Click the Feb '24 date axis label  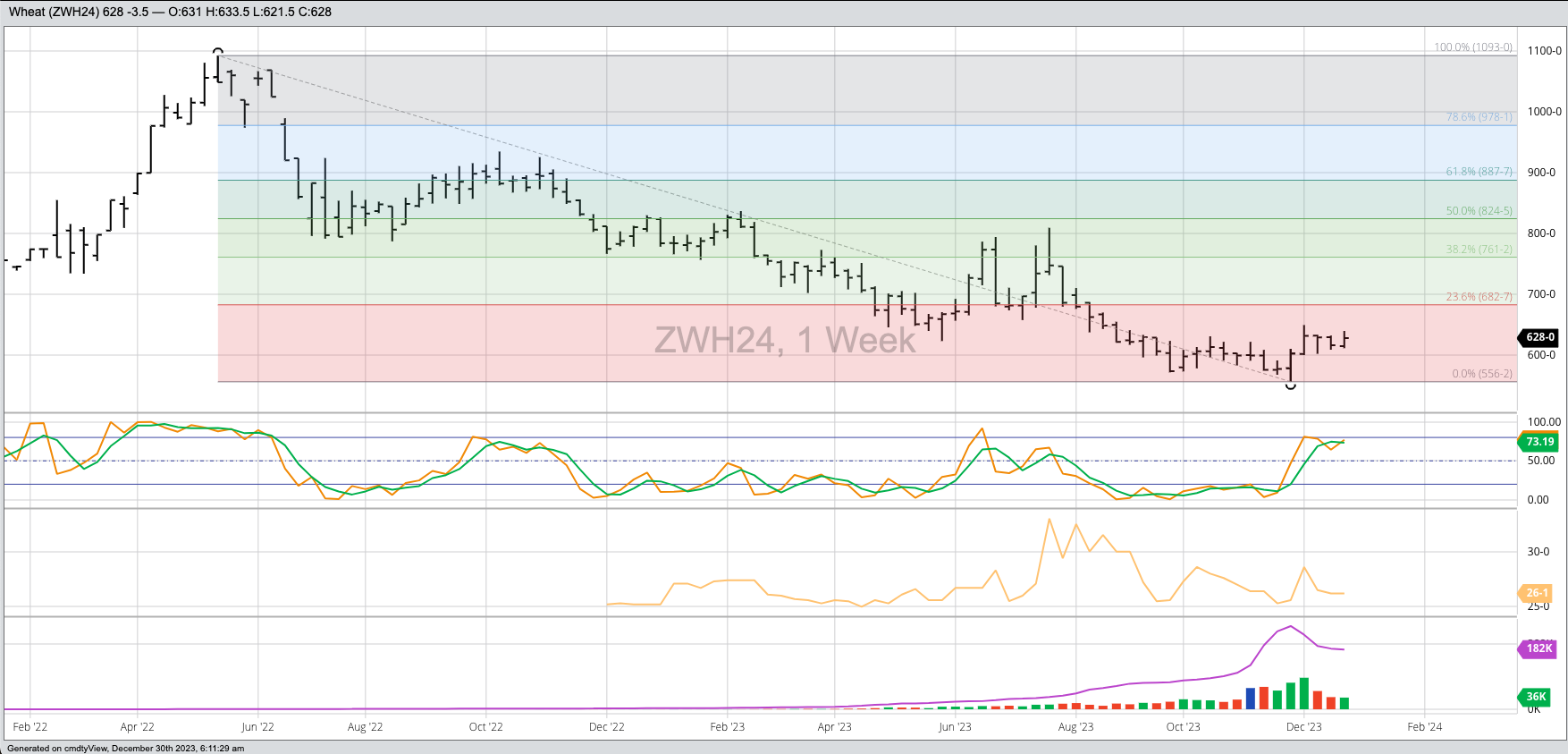pyautogui.click(x=1424, y=727)
